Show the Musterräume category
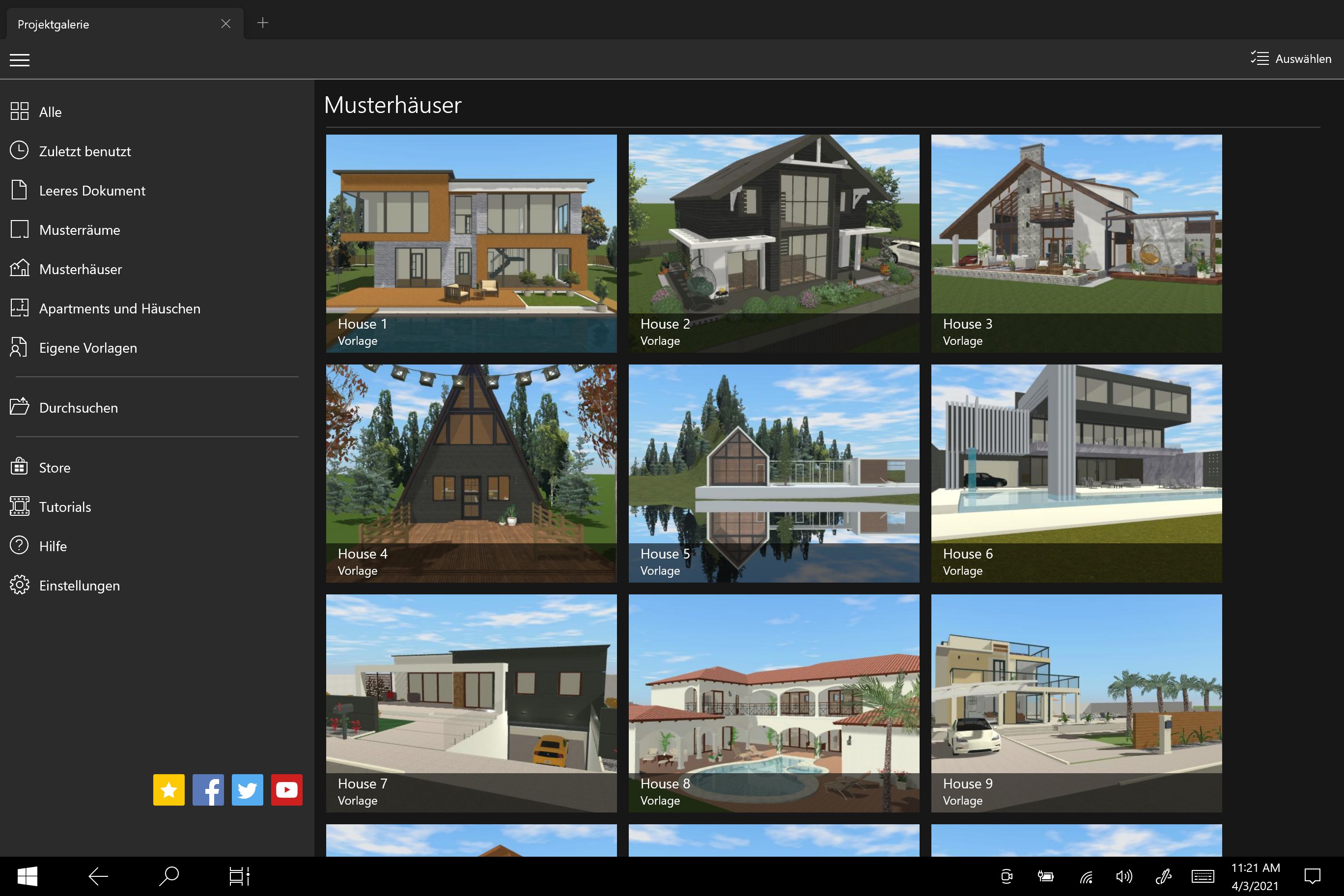 click(x=80, y=230)
